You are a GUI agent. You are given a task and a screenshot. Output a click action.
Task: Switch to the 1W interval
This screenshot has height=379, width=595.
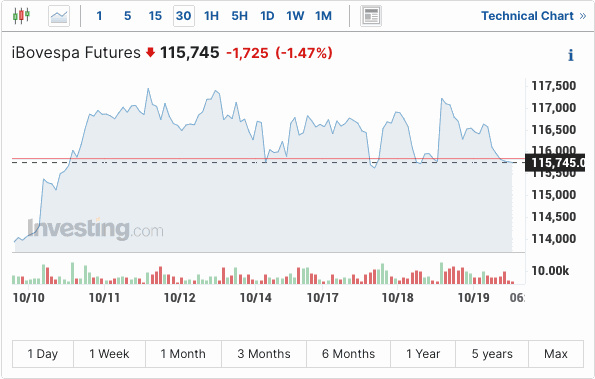pos(295,16)
